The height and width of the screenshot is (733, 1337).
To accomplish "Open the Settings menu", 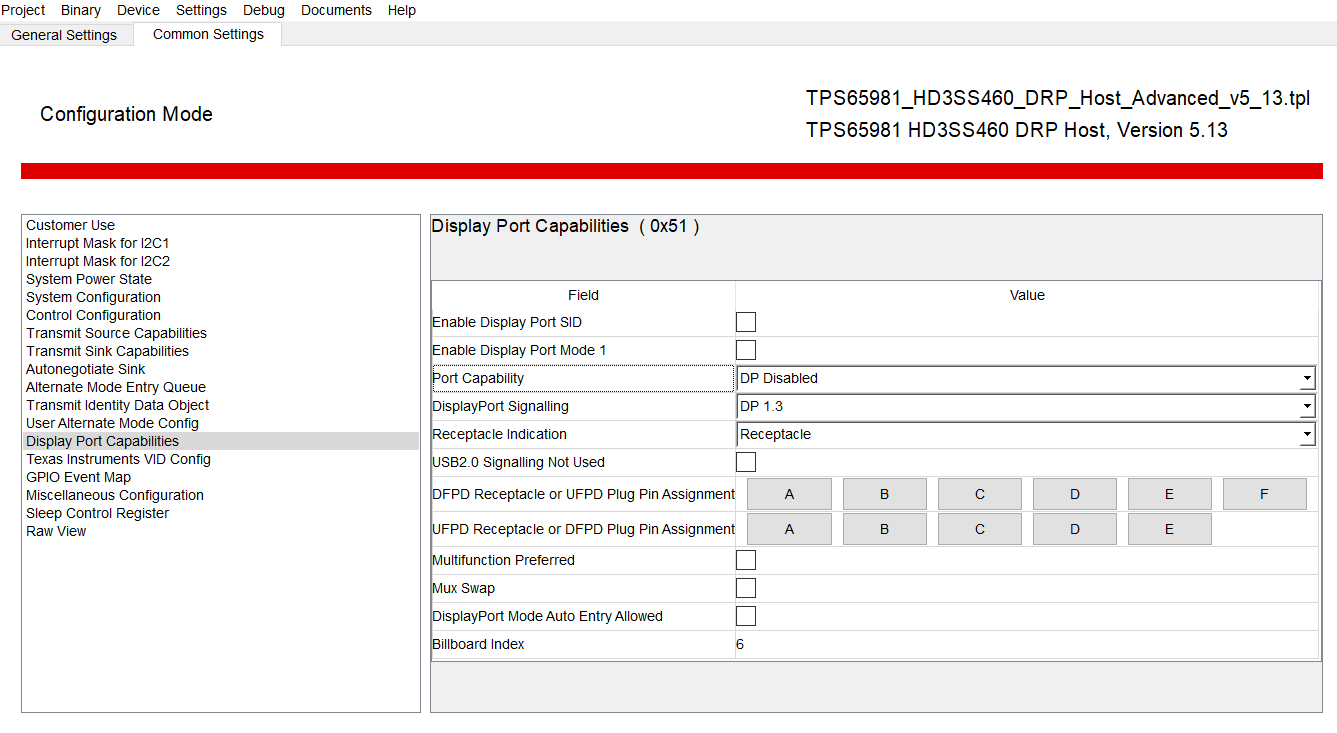I will (x=201, y=10).
